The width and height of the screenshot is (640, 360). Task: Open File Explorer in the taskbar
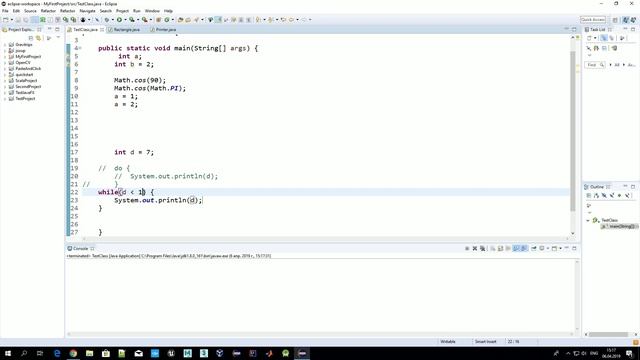(89, 353)
